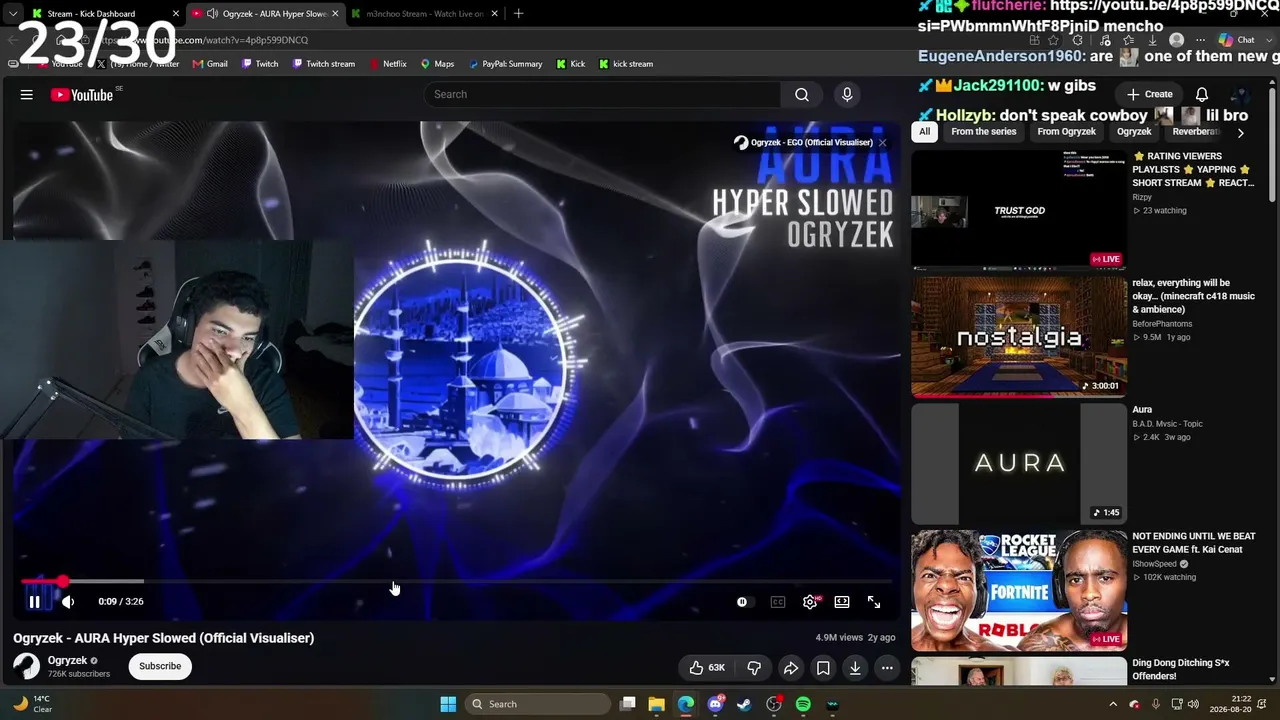Viewport: 1280px width, 720px height.
Task: Open Steam from the taskbar
Action: click(x=744, y=704)
